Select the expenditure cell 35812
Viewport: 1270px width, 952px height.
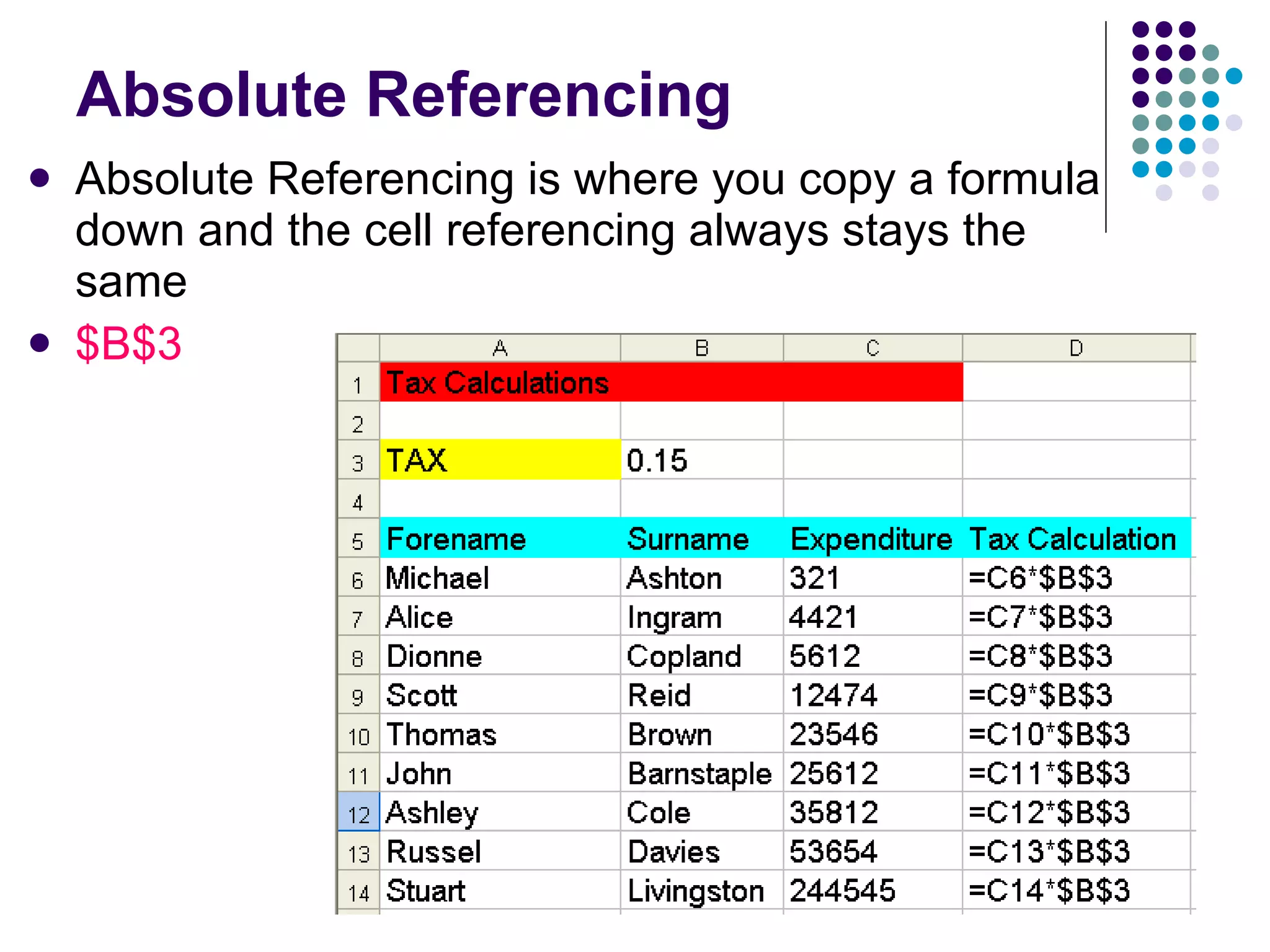[873, 812]
